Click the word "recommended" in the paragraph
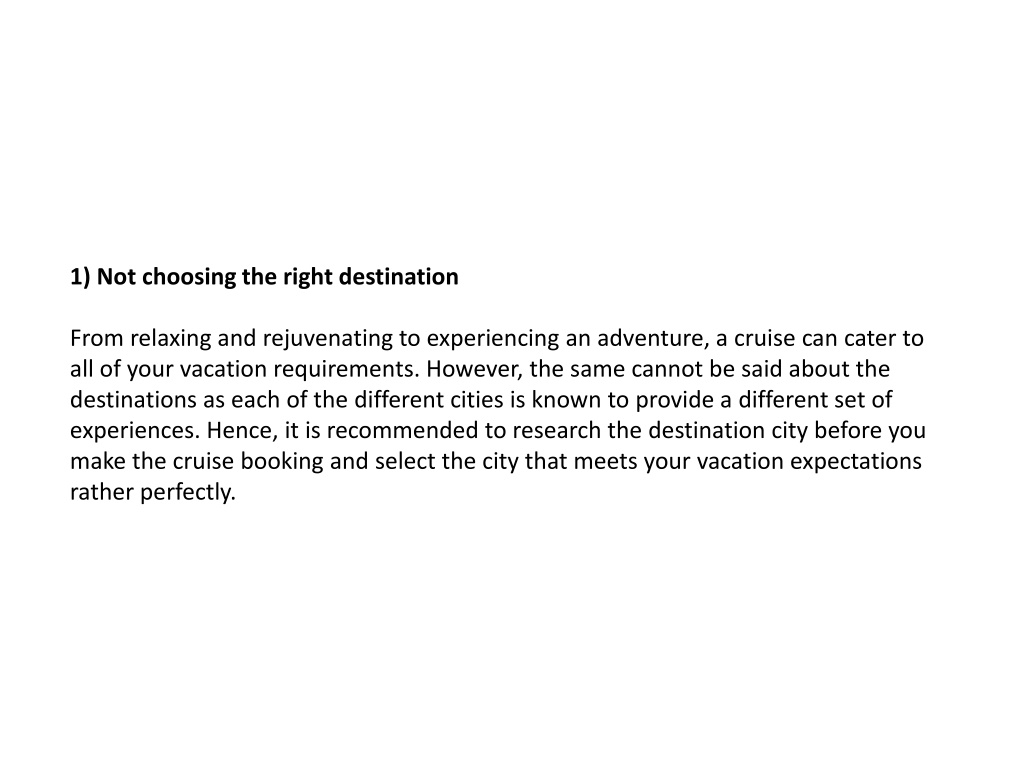The width and height of the screenshot is (1024, 768). tap(402, 430)
